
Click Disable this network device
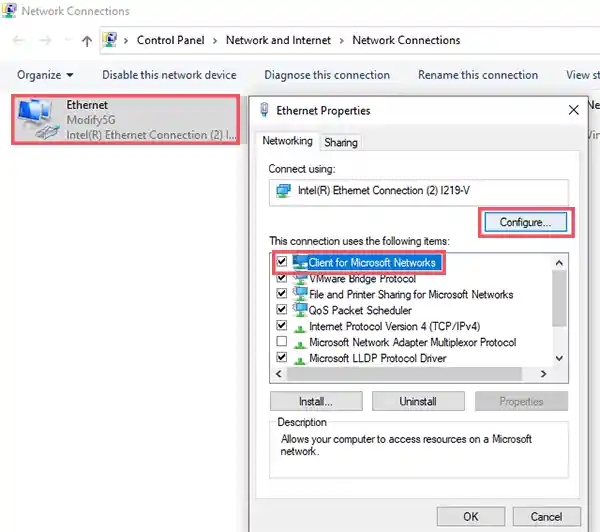pyautogui.click(x=169, y=75)
